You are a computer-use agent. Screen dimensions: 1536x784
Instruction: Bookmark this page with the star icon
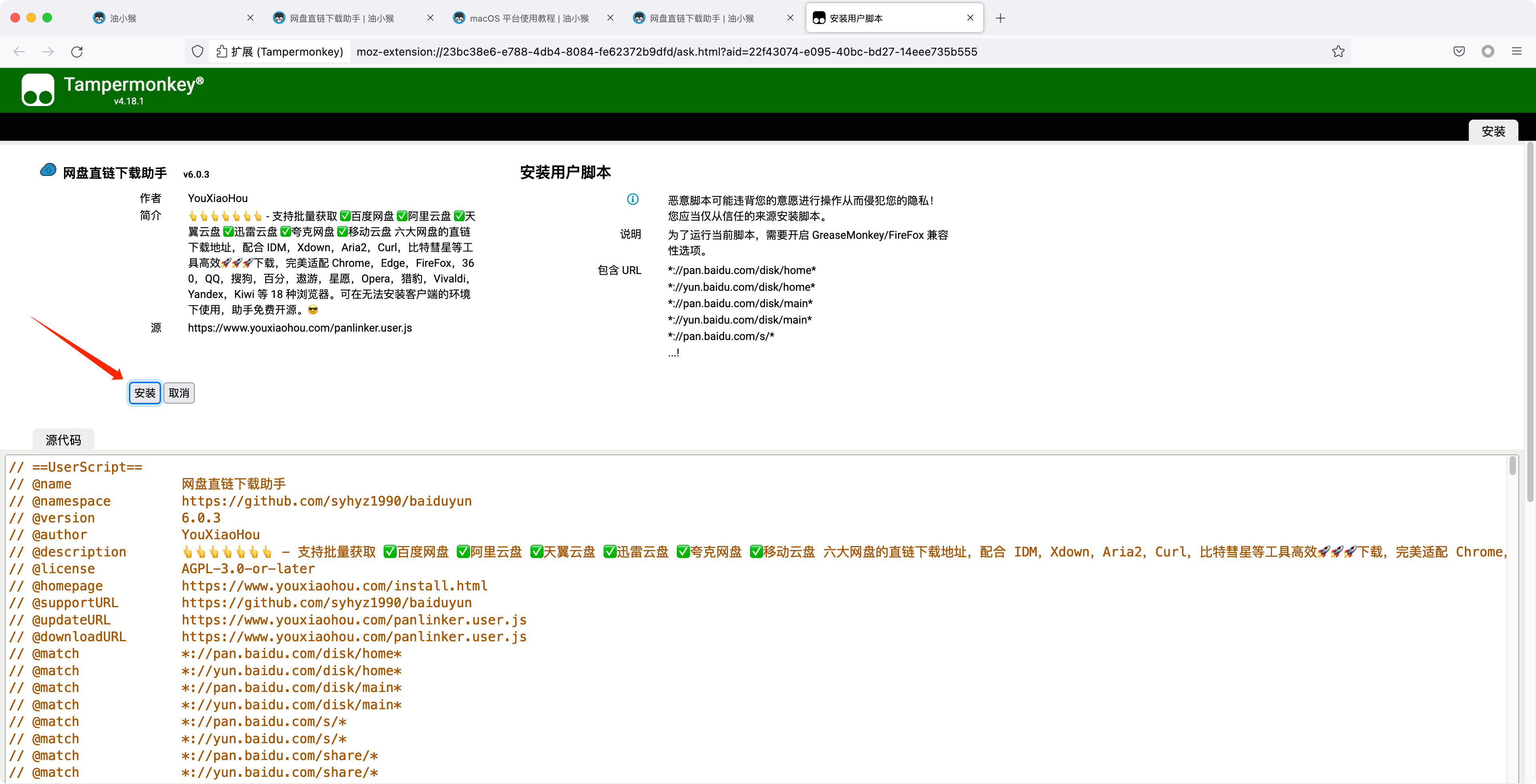click(1338, 52)
